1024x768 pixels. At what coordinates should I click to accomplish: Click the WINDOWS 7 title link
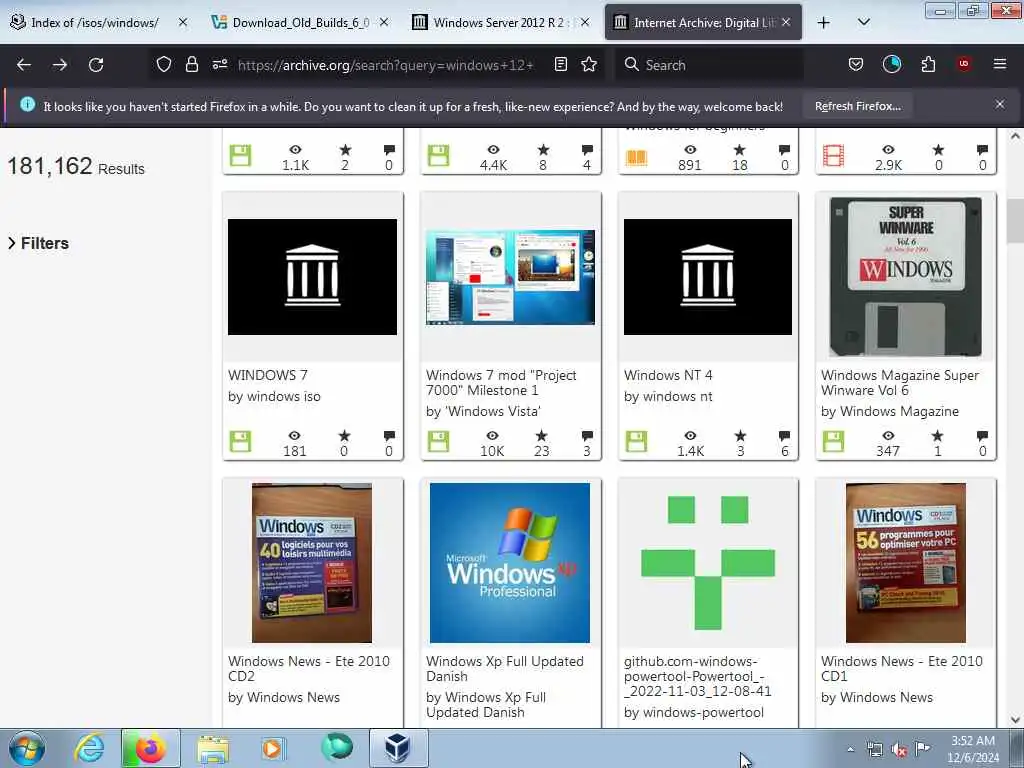268,375
